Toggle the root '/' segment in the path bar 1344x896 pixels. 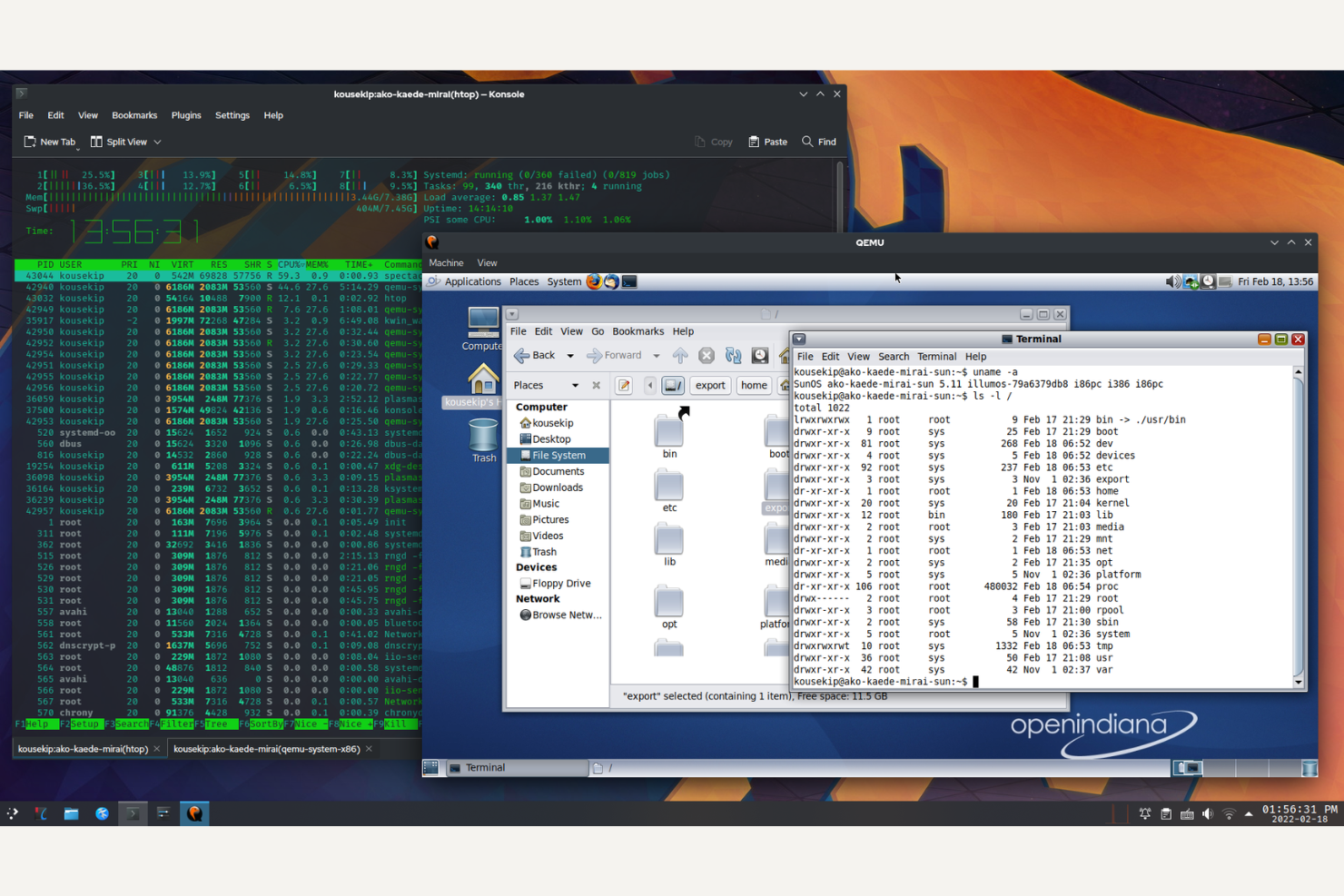click(x=673, y=385)
